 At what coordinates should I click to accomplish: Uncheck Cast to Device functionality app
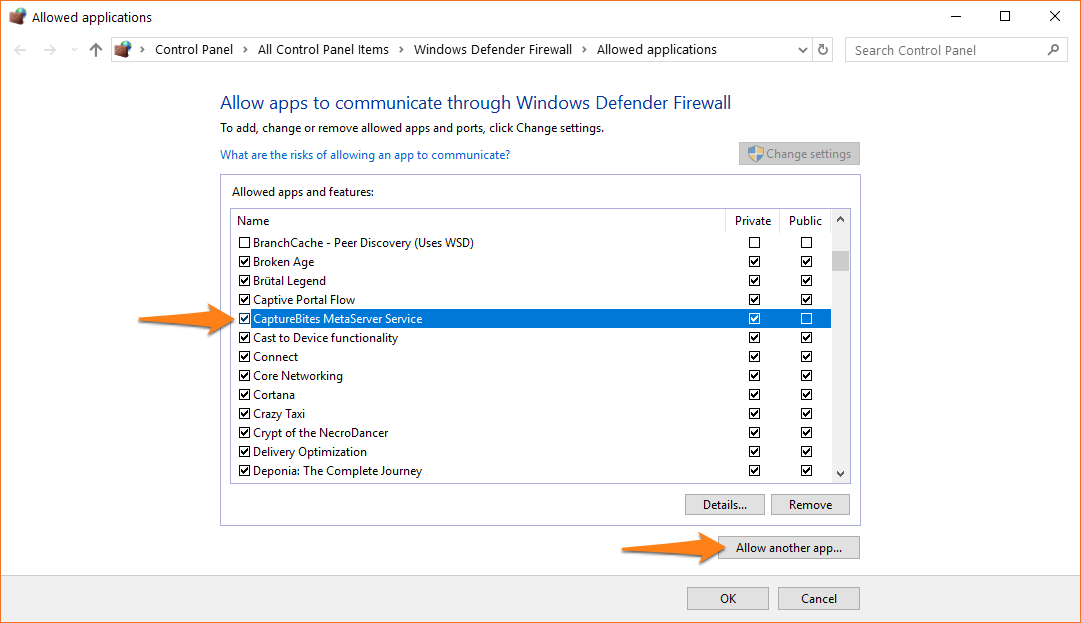(244, 338)
